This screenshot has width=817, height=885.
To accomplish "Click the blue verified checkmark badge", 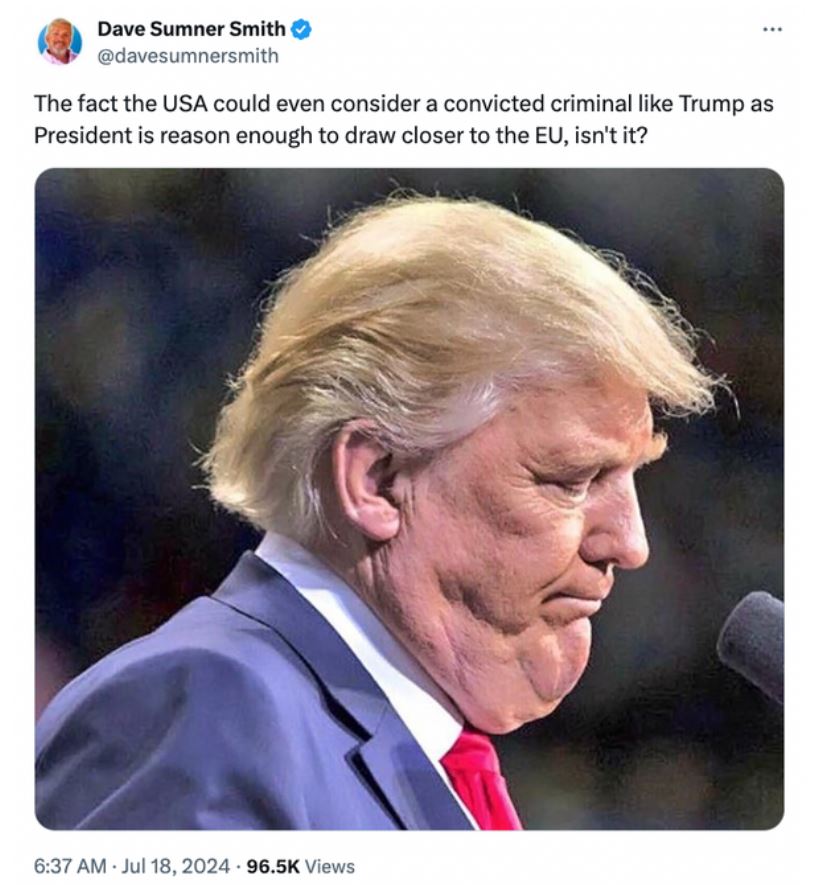I will tap(301, 29).
